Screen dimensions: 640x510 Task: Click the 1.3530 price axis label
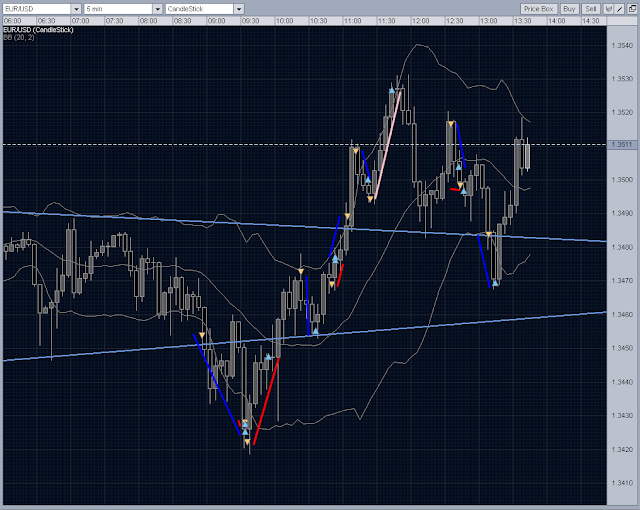point(622,79)
